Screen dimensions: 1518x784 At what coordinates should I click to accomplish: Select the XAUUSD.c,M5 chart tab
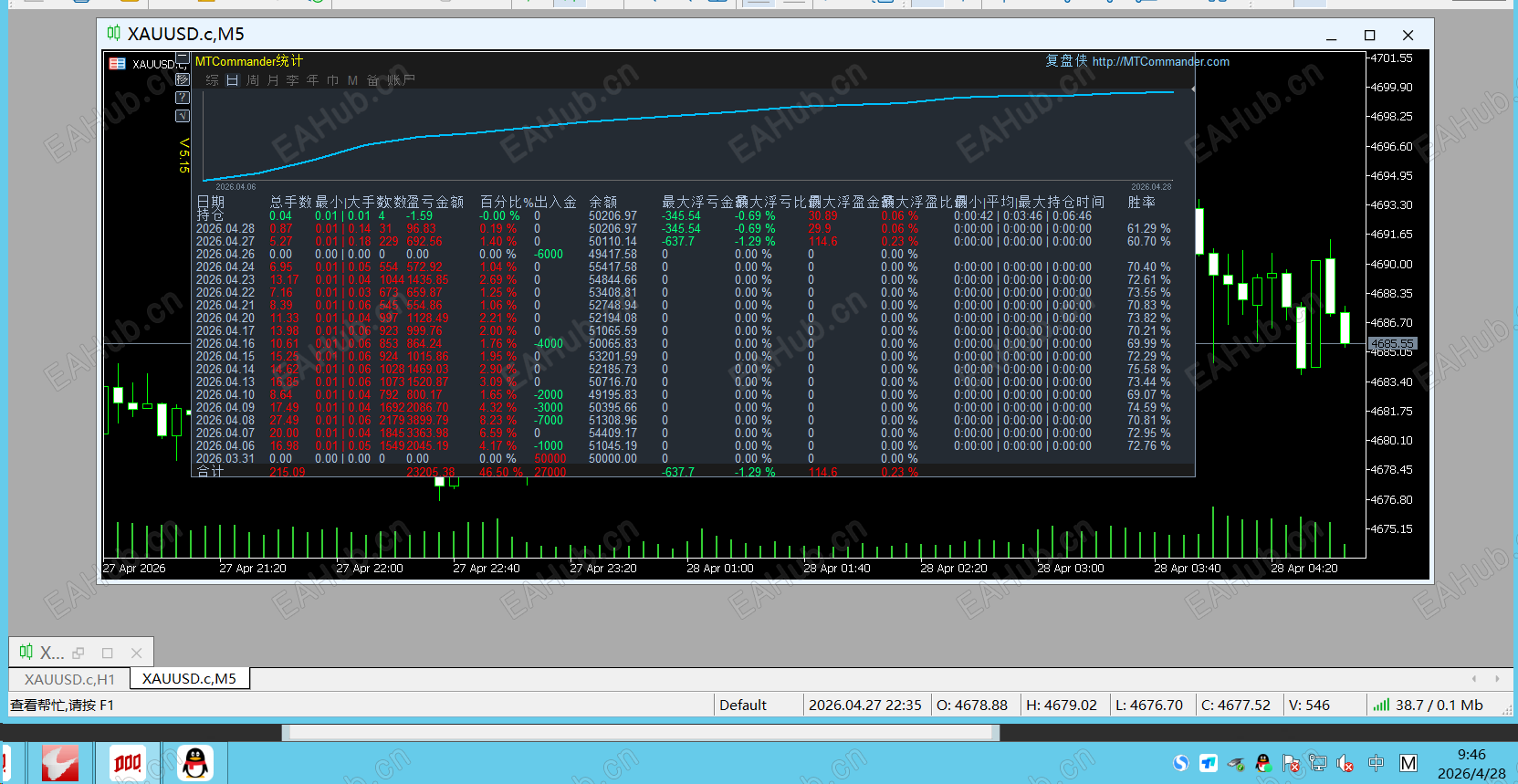(x=189, y=679)
